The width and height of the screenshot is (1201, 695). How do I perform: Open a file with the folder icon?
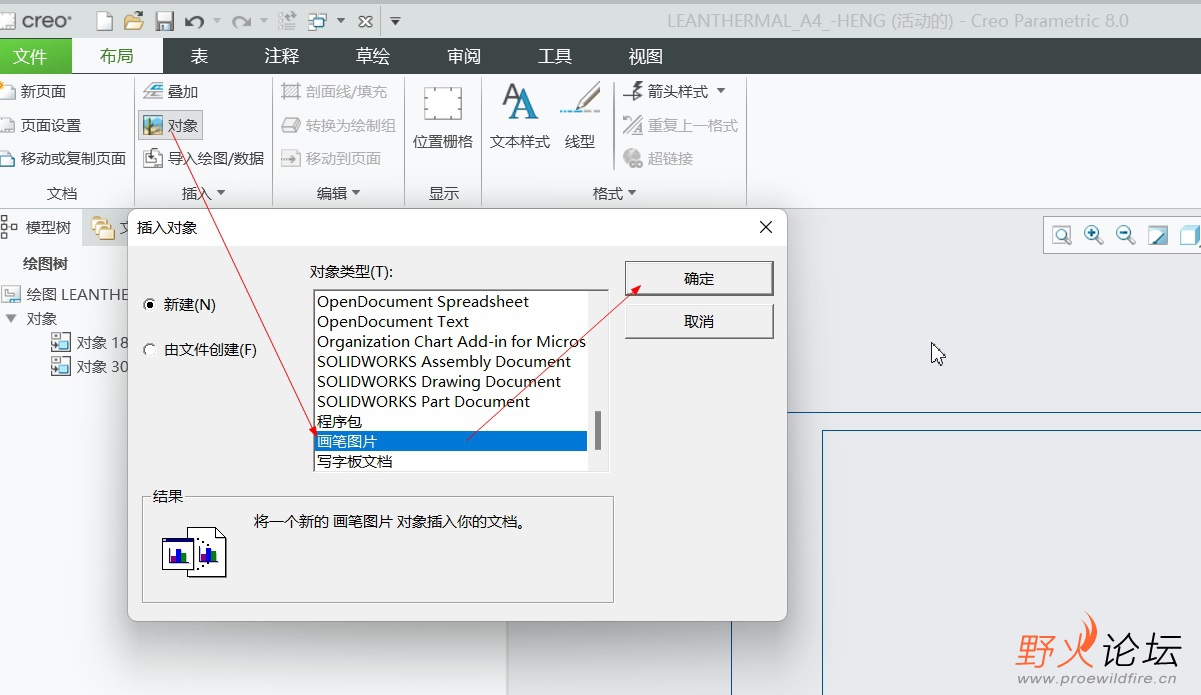coord(134,20)
